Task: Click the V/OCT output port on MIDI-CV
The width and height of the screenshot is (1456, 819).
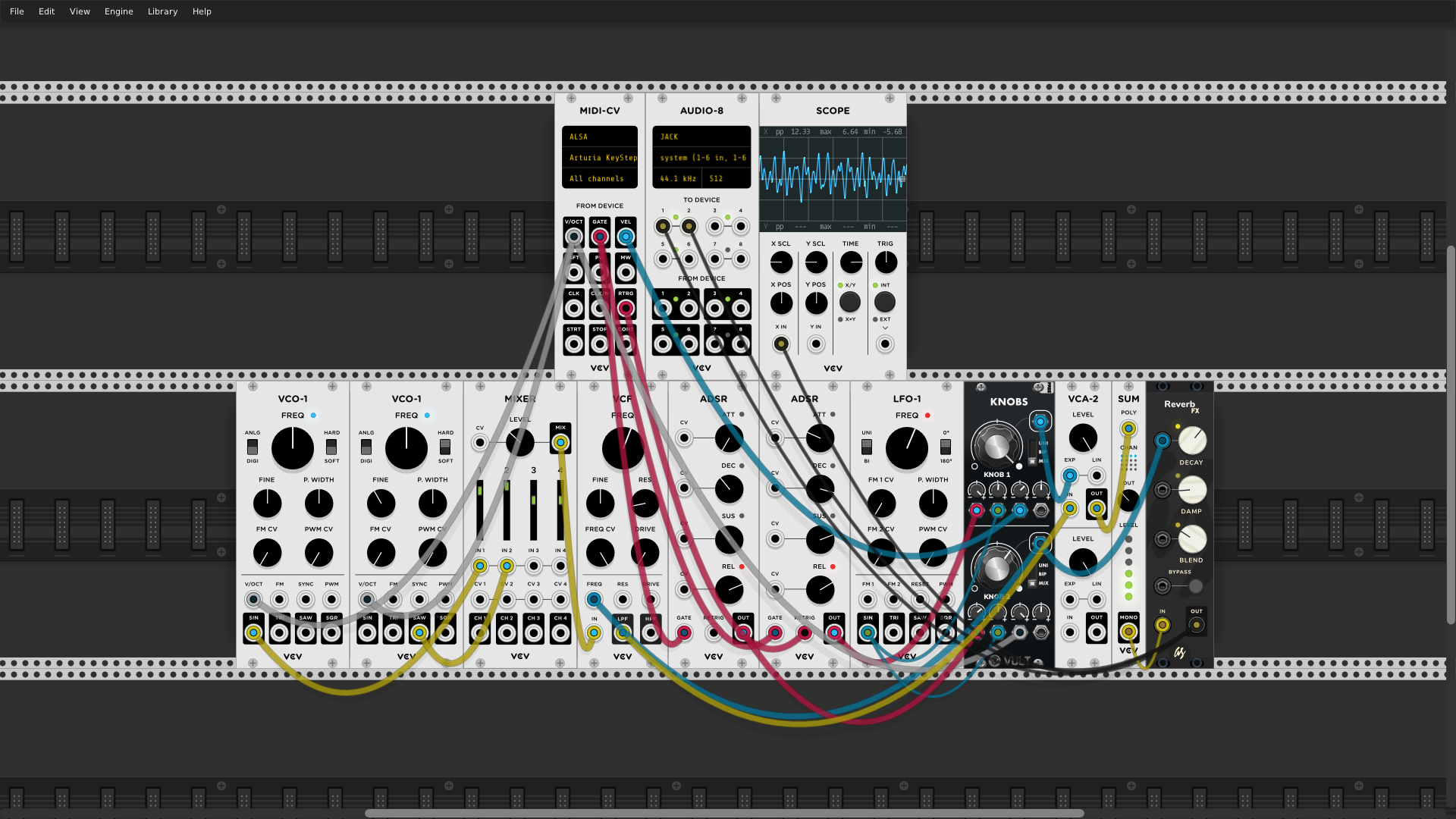Action: (574, 237)
